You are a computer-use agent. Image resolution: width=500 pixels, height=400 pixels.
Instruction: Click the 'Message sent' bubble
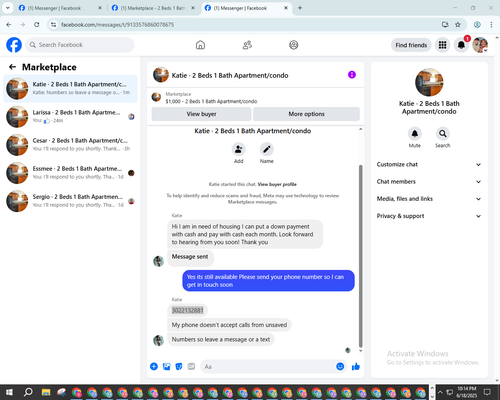(x=190, y=257)
